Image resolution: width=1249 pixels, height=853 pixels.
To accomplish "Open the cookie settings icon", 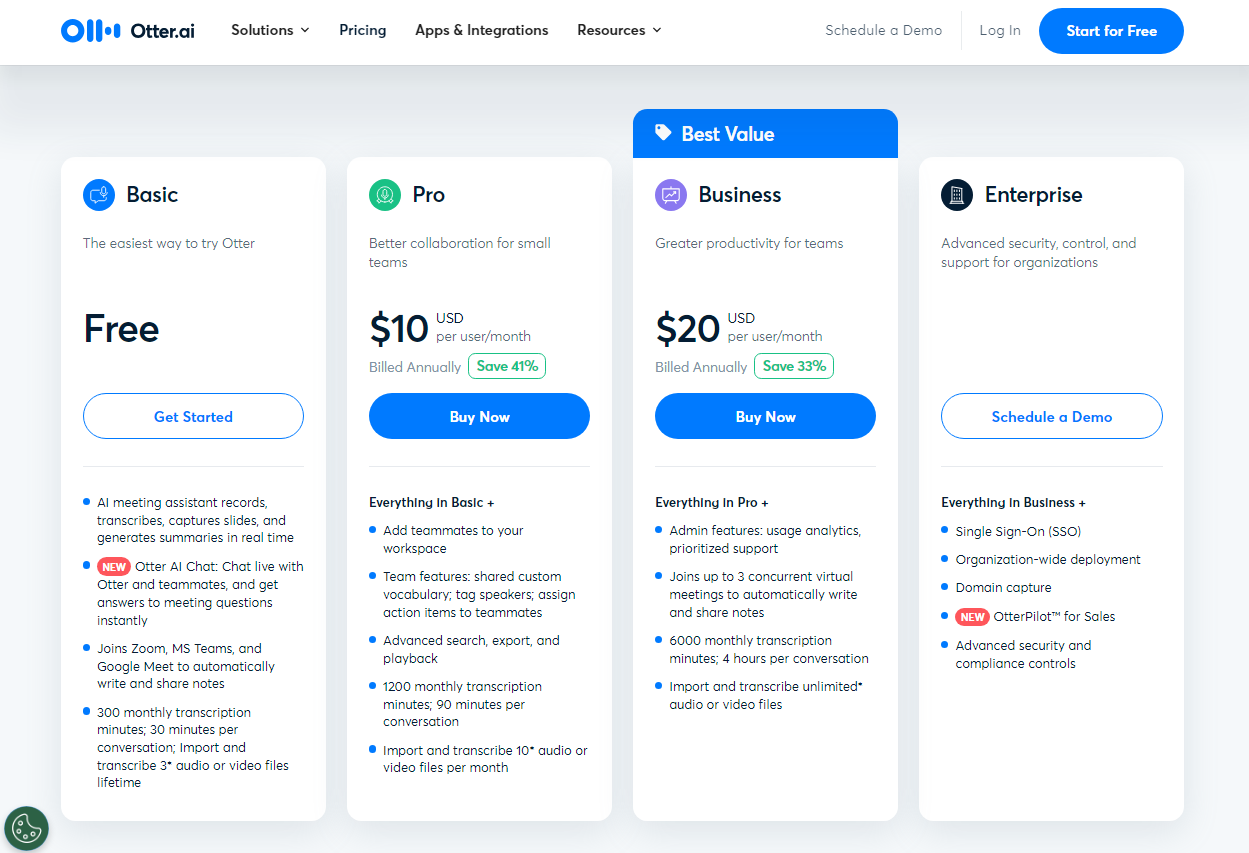I will coord(26,828).
